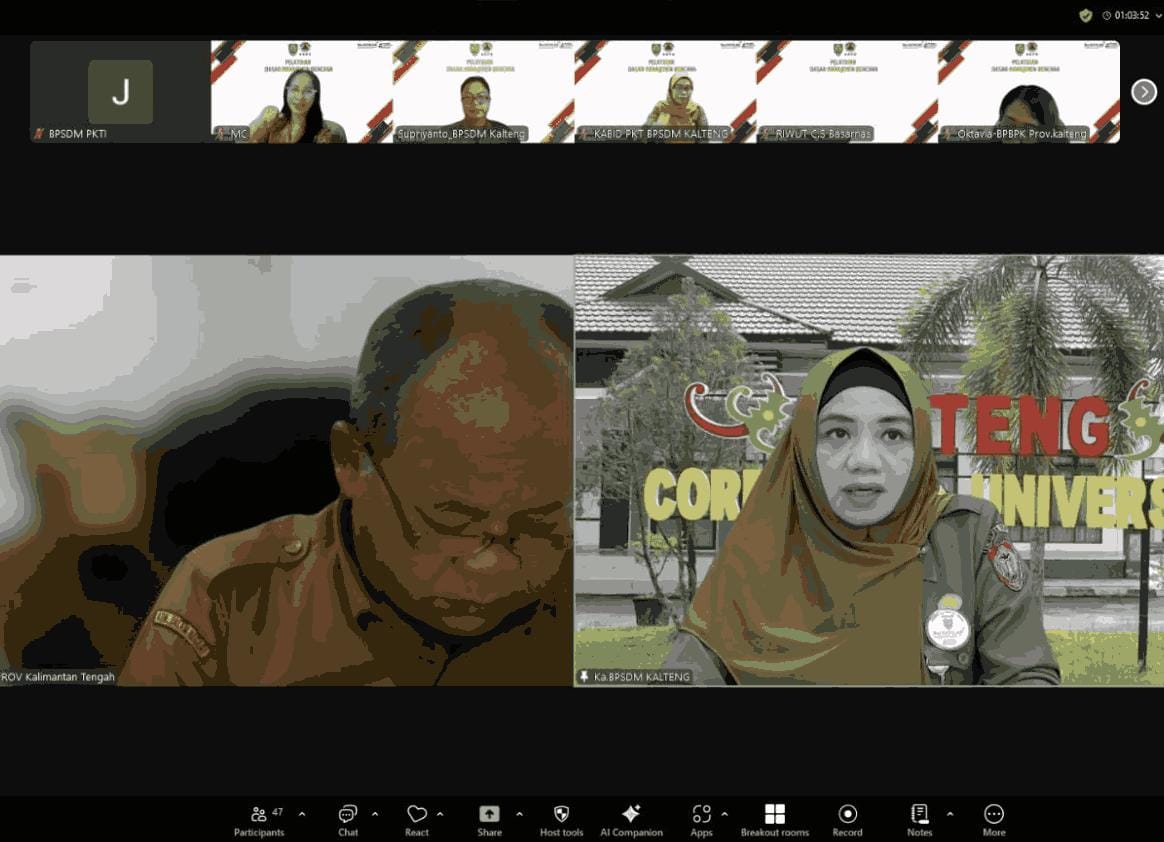Toggle mute on the MC participant tile
This screenshot has height=842, width=1164.
[222, 131]
